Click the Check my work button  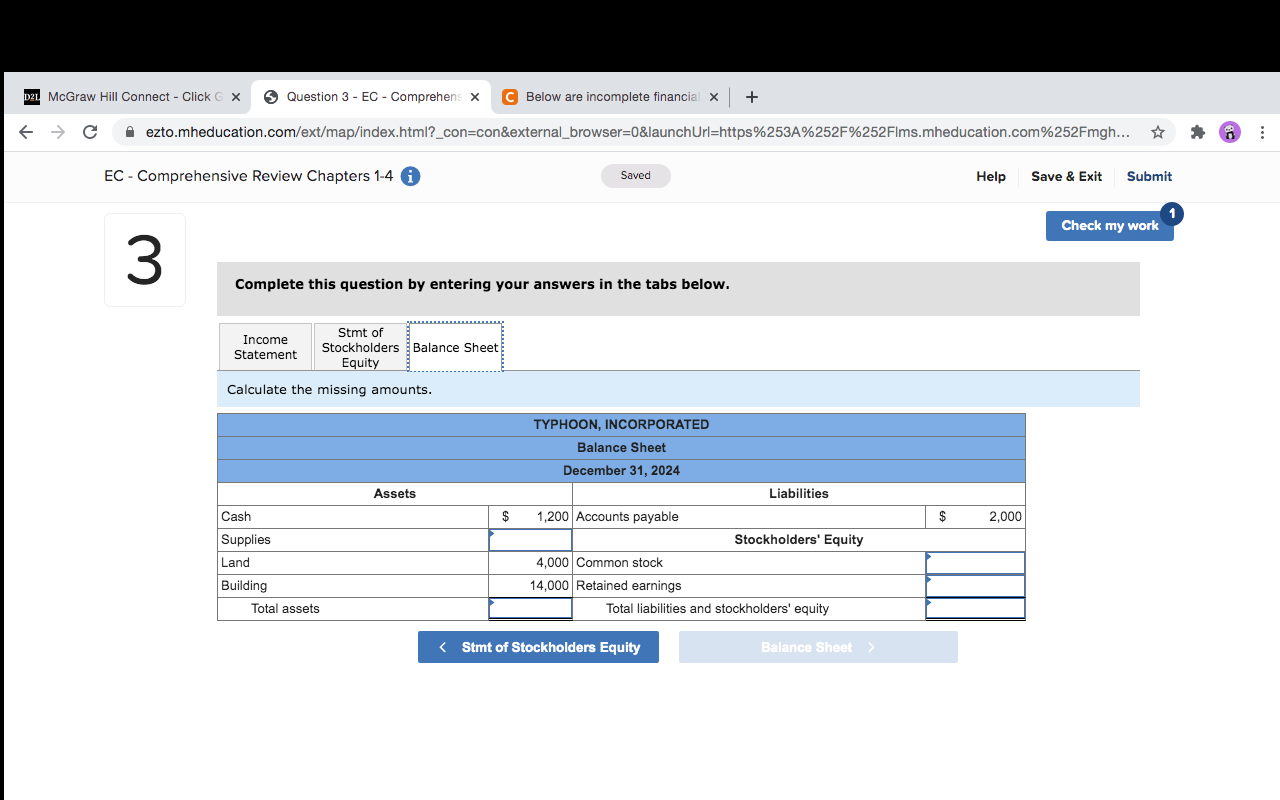1110,225
